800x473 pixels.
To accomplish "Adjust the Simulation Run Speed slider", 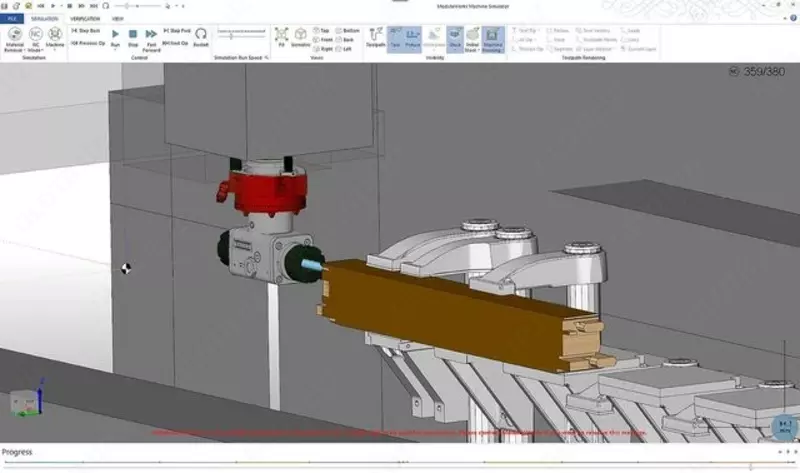I will [x=240, y=35].
